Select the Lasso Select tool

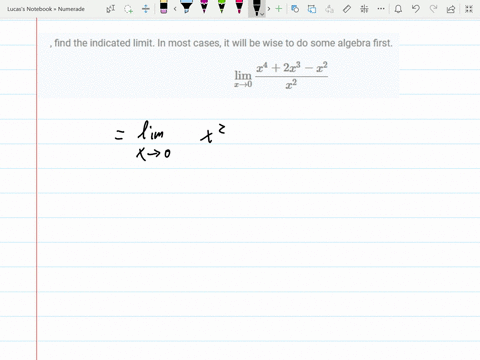point(128,9)
